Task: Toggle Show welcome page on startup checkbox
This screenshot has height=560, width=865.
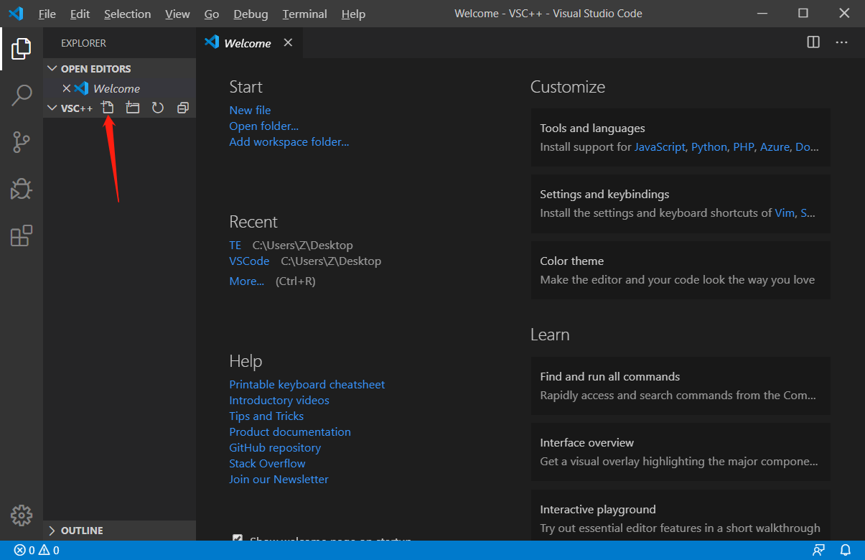Action: pos(237,537)
